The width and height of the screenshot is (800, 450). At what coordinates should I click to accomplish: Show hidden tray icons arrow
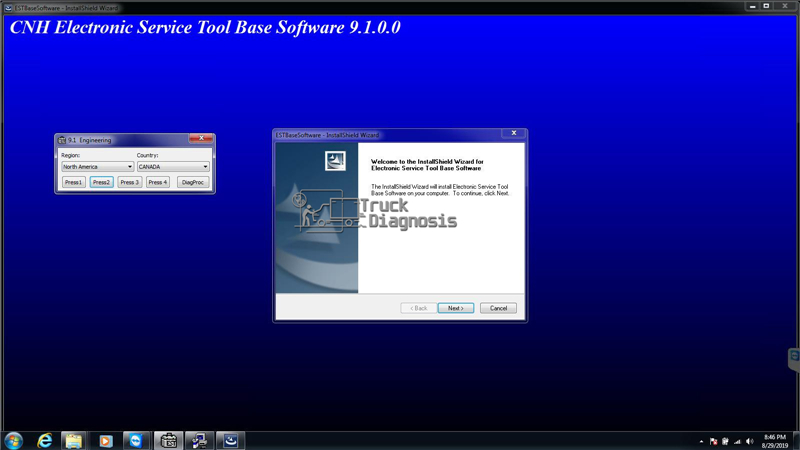[x=702, y=441]
